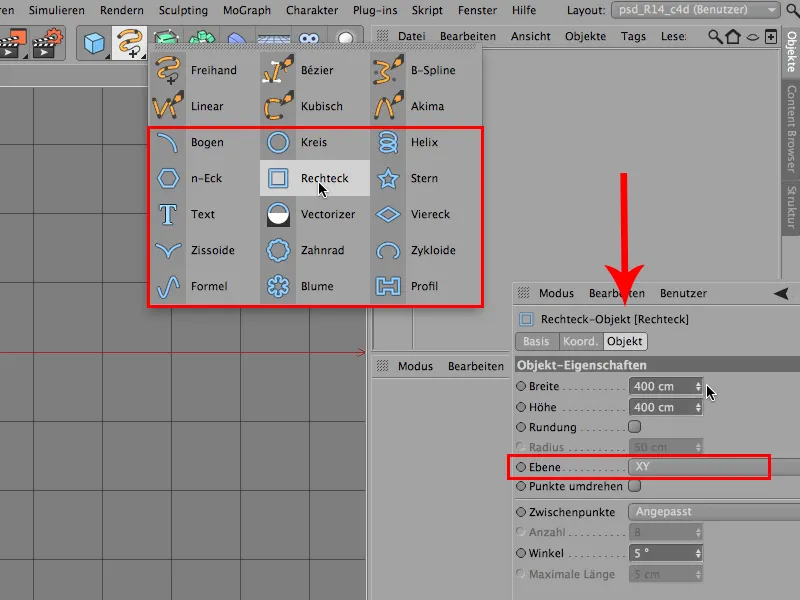Screen dimensions: 800x600
Task: Click the plus box icon in Object Manager
Action: pos(771,37)
